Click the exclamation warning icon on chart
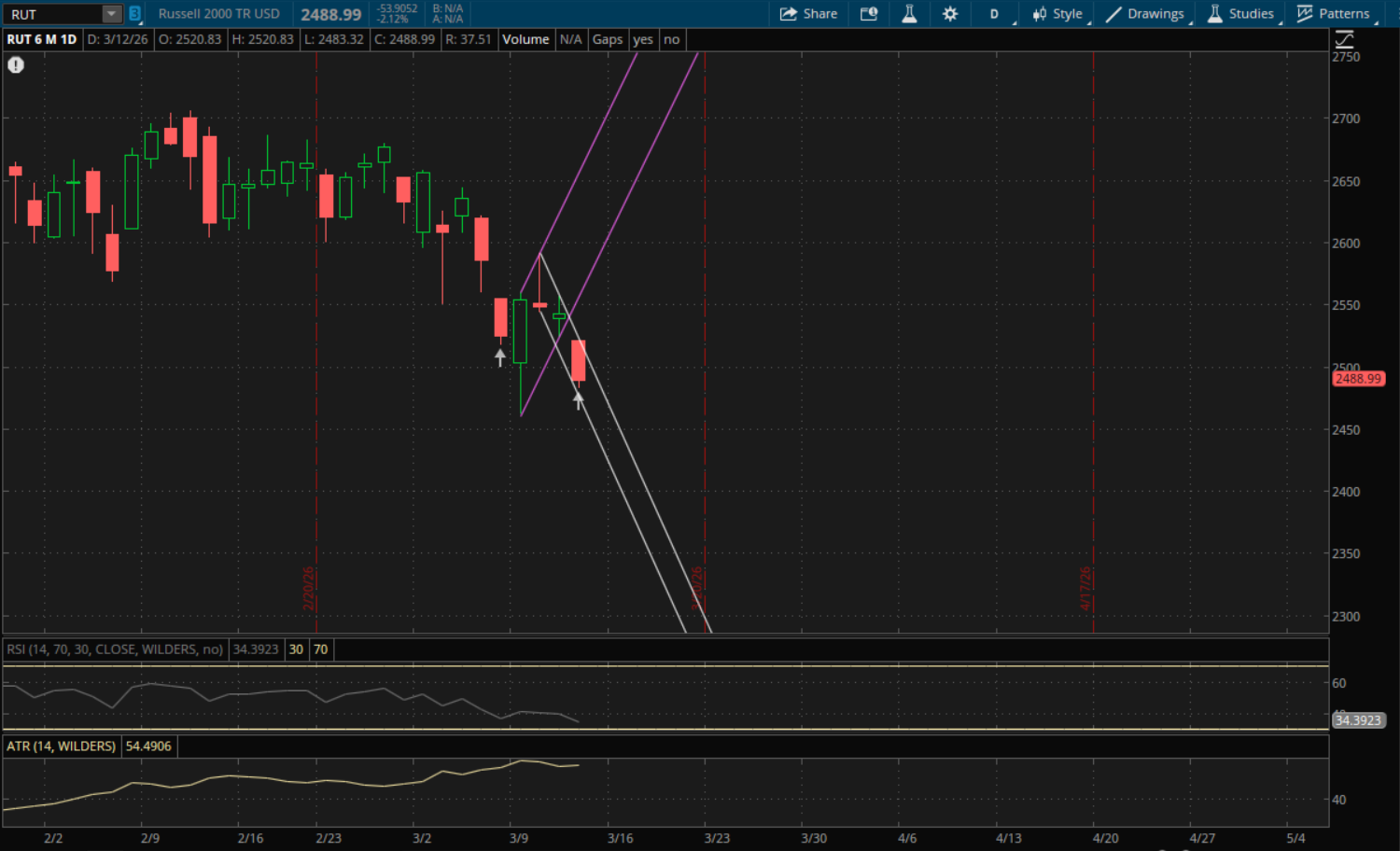 (16, 64)
